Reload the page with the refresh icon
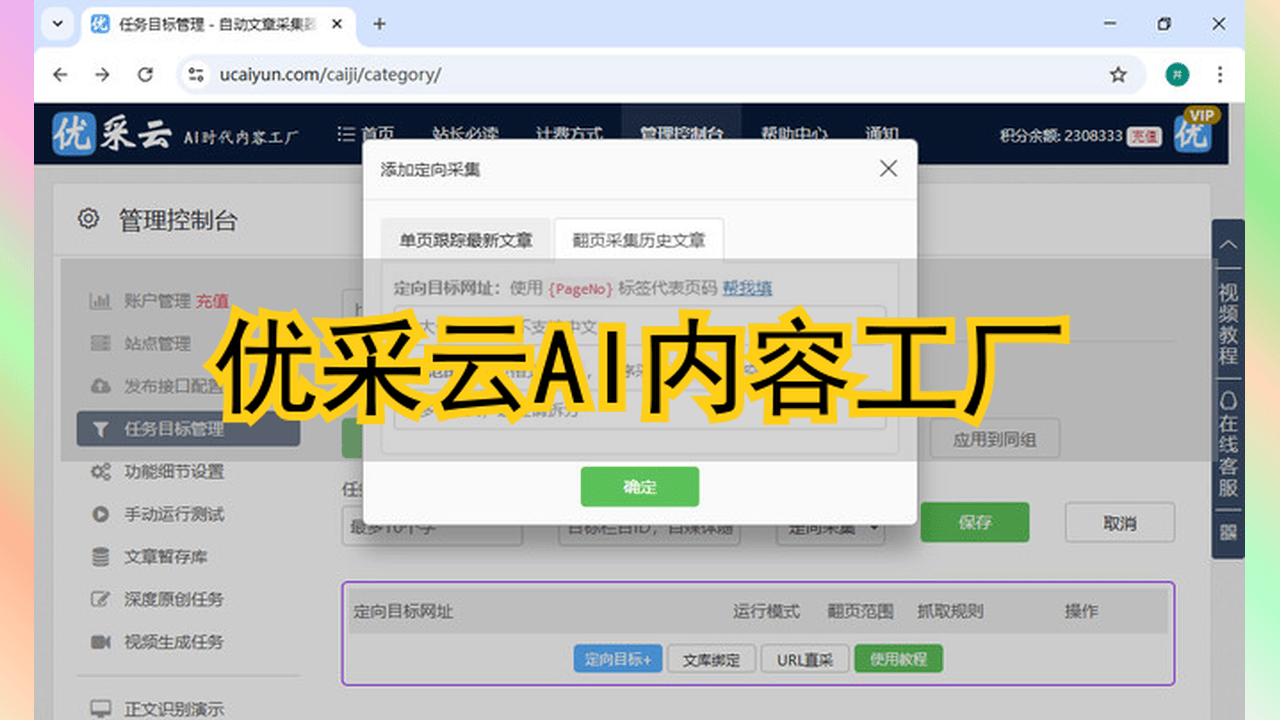Image resolution: width=1280 pixels, height=720 pixels. point(145,74)
